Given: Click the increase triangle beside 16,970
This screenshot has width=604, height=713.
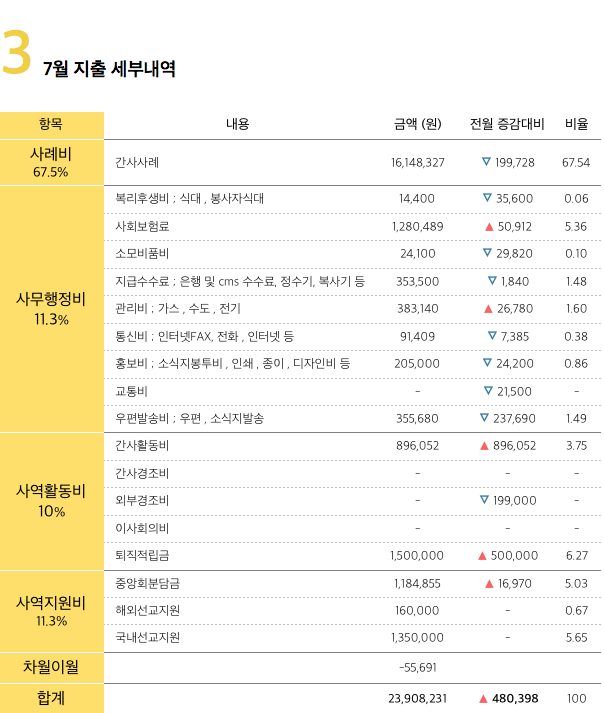Looking at the screenshot, I should (489, 583).
